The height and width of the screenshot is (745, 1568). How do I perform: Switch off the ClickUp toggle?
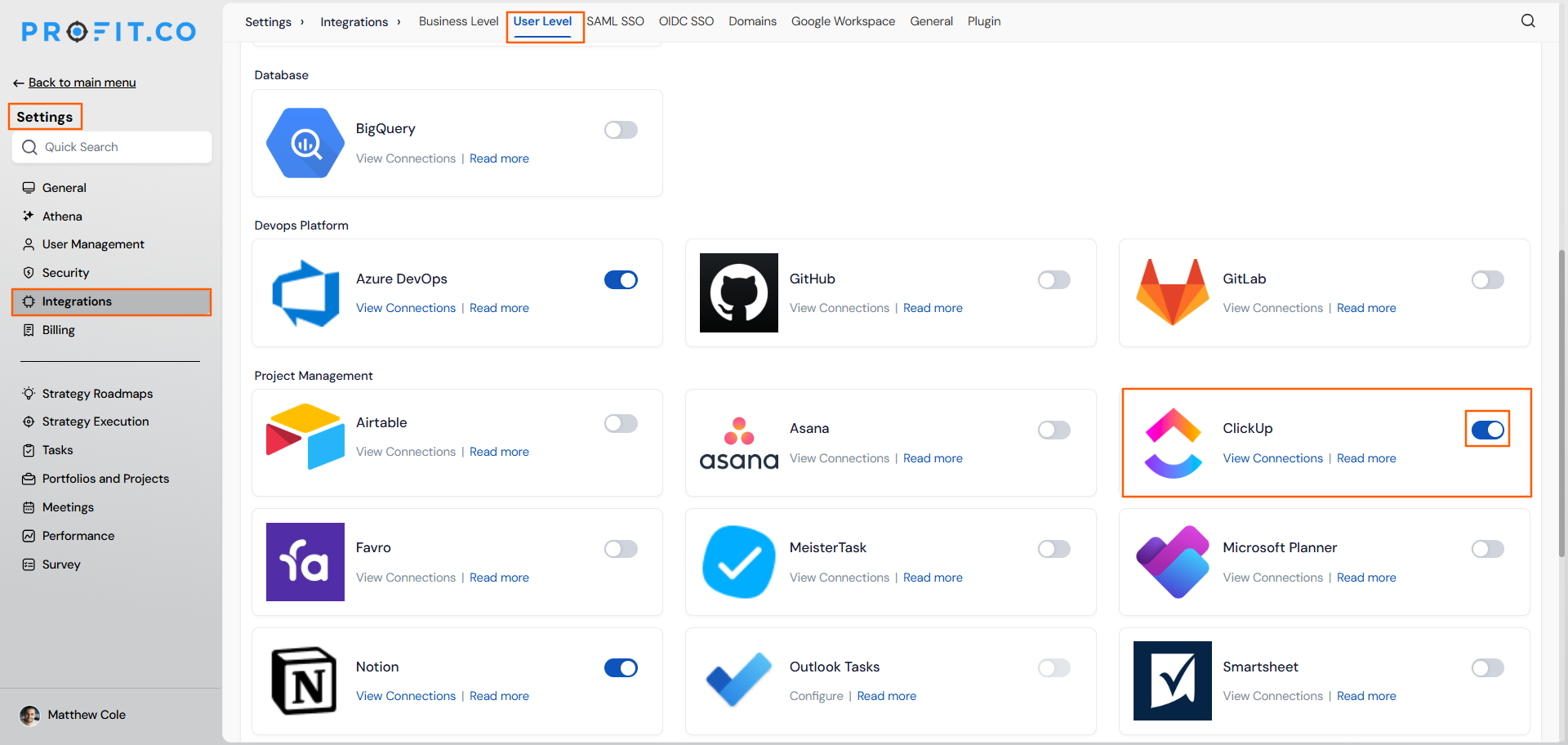click(1488, 430)
